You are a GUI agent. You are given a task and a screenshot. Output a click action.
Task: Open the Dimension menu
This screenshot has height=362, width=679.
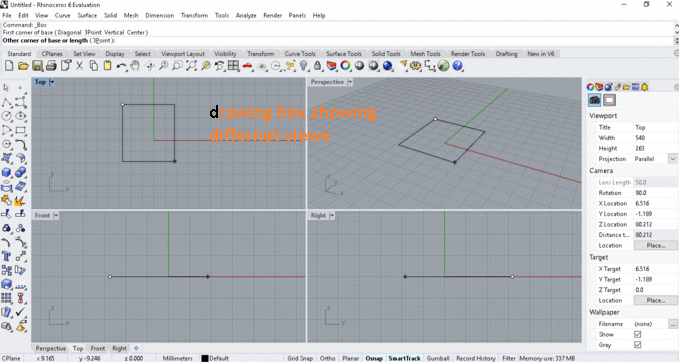tap(159, 15)
